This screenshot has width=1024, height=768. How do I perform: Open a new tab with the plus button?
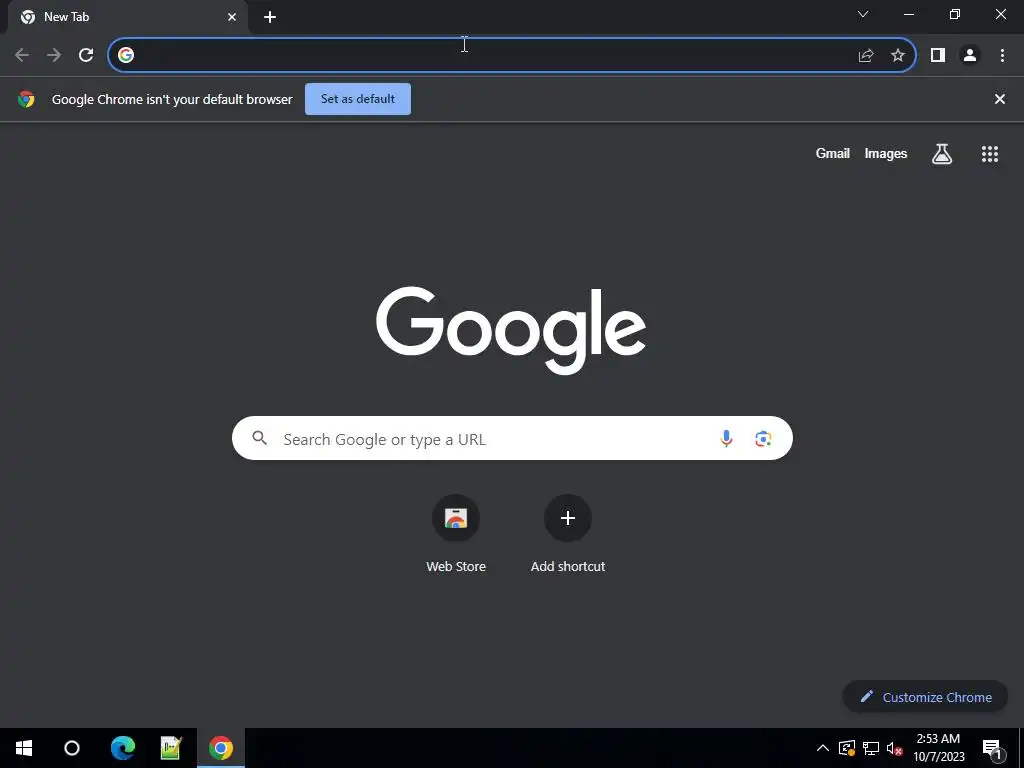(x=270, y=17)
